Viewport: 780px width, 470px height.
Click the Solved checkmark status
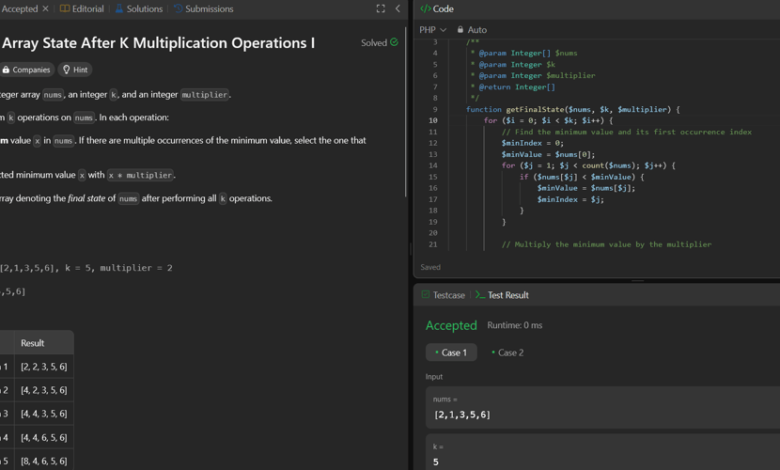tap(380, 43)
